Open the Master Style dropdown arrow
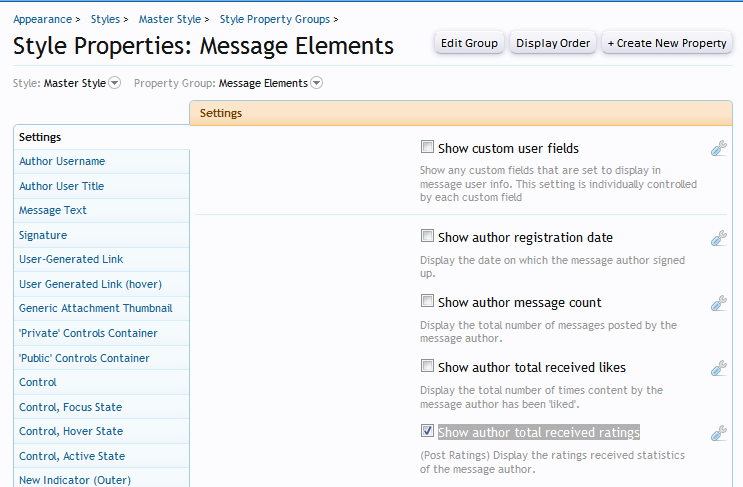Viewport: 743px width, 487px height. (x=115, y=83)
